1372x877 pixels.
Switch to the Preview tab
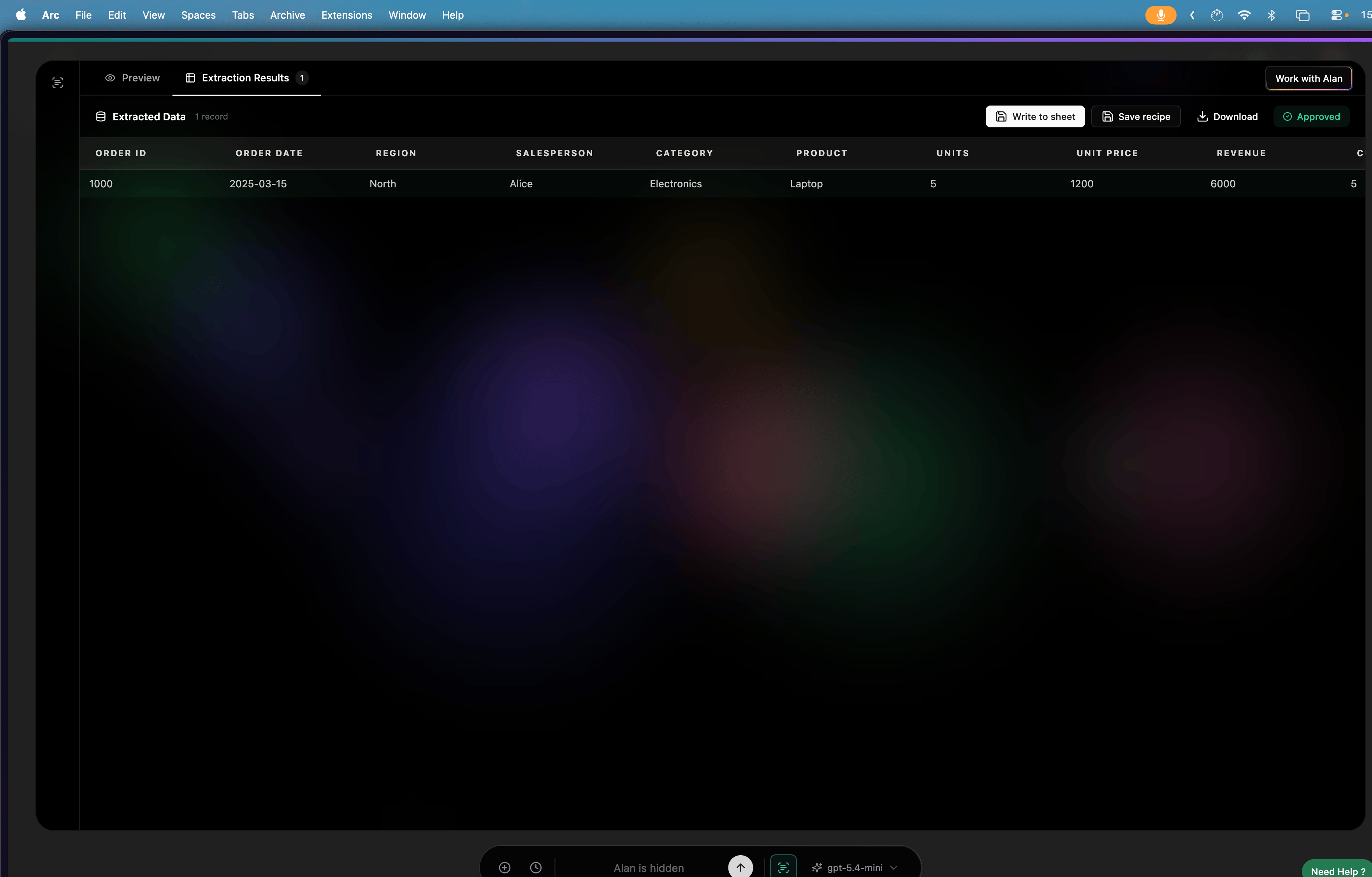(x=132, y=78)
